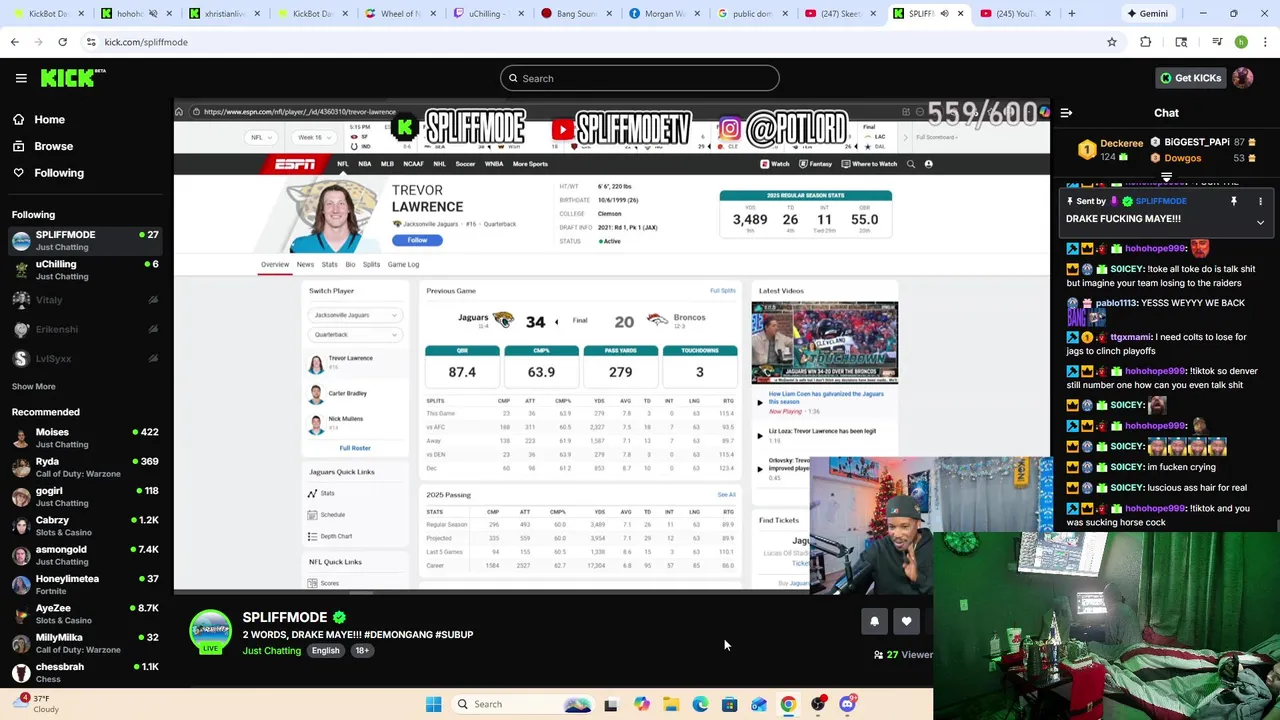Click SPLIFFMODE channel avatar with LIVE badge
1280x720 pixels.
pyautogui.click(x=210, y=632)
